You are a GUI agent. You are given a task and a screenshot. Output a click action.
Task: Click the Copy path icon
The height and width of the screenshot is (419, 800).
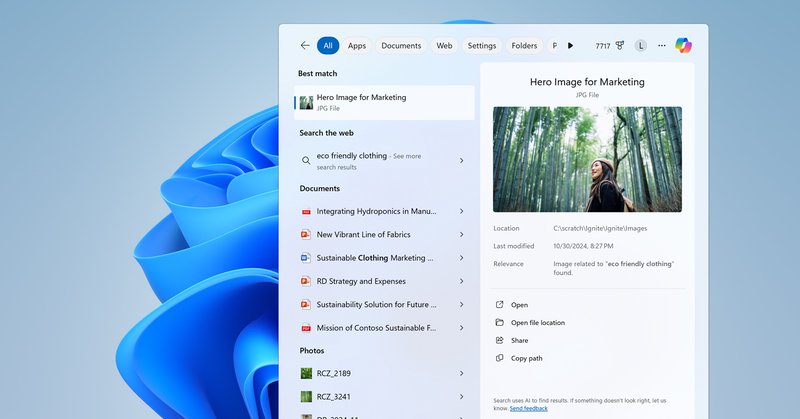[499, 358]
